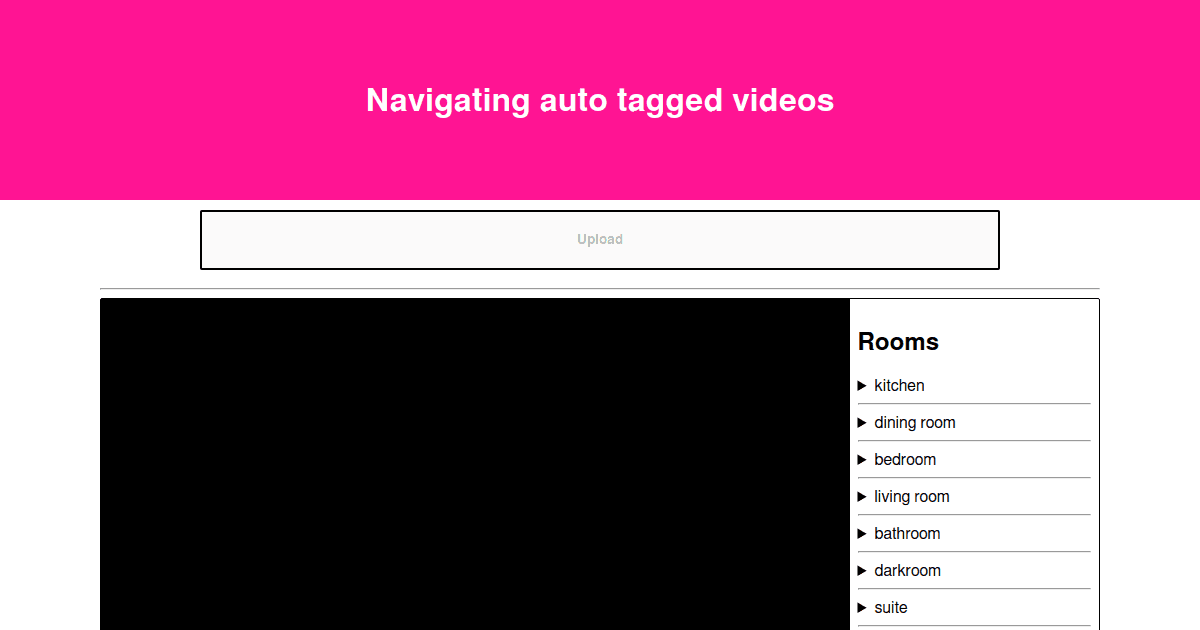Image resolution: width=1200 pixels, height=630 pixels.
Task: Click the separator line under kitchen
Action: coord(974,404)
